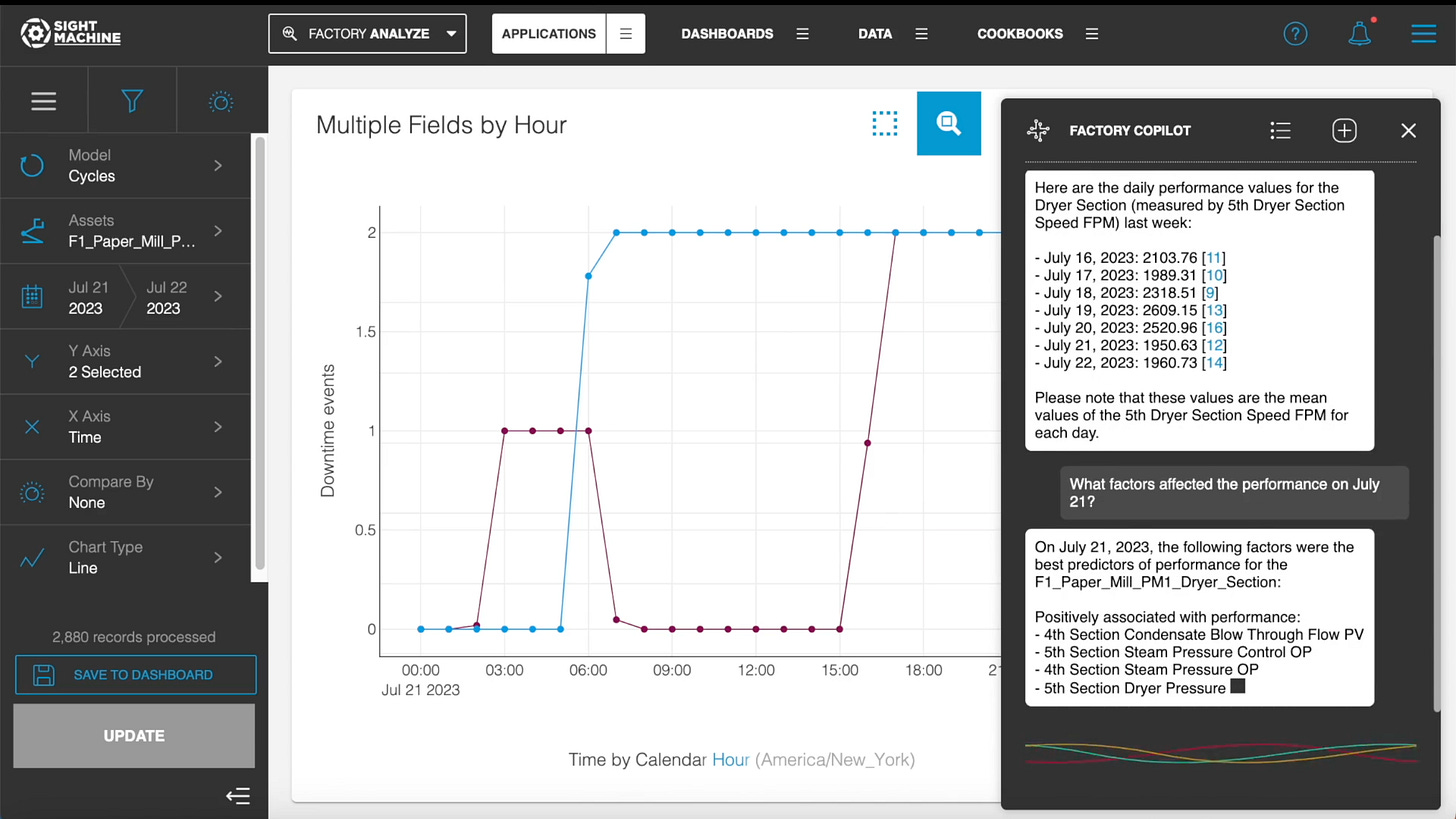Expand the Model Cycles option
The image size is (1456, 819).
pos(125,166)
